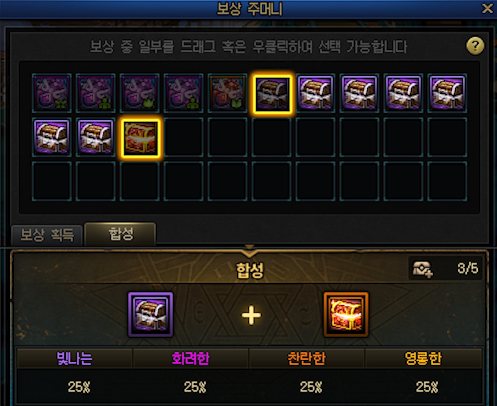
Task: Click the pouch expansion icon beside 3/5
Action: [x=422, y=268]
